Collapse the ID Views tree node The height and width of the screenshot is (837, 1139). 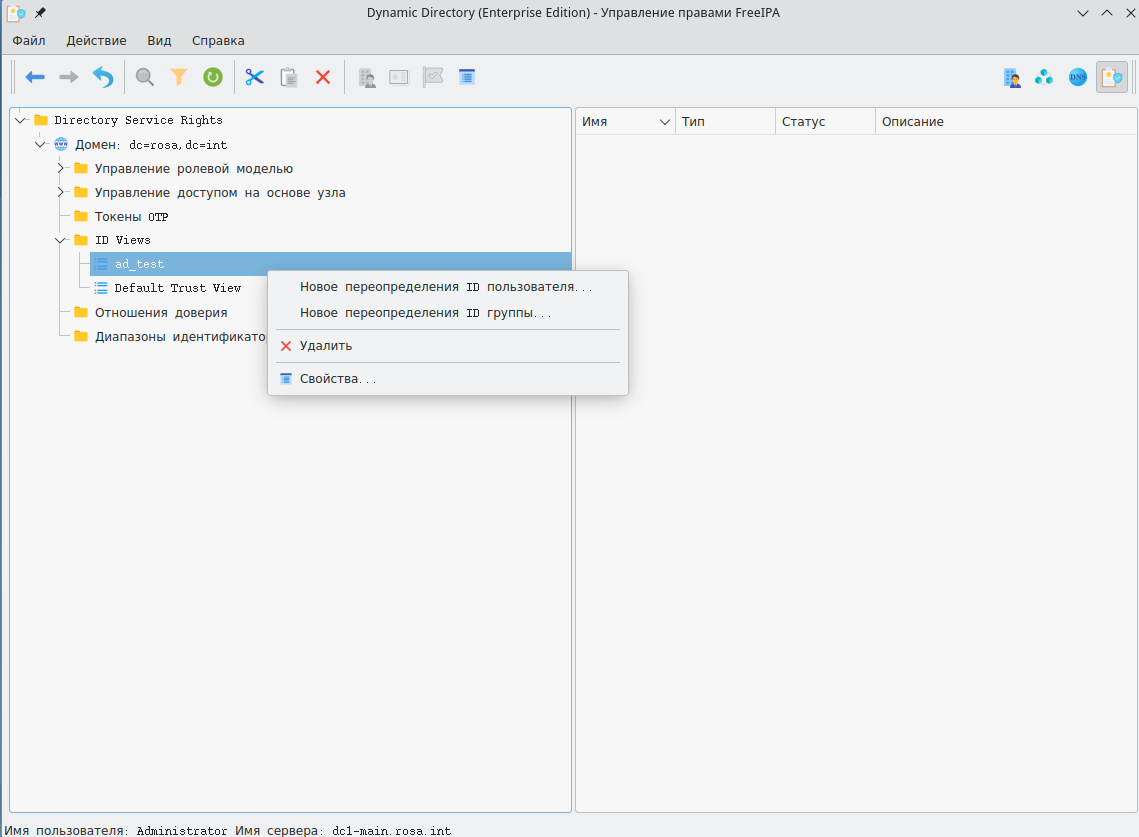pyautogui.click(x=61, y=240)
